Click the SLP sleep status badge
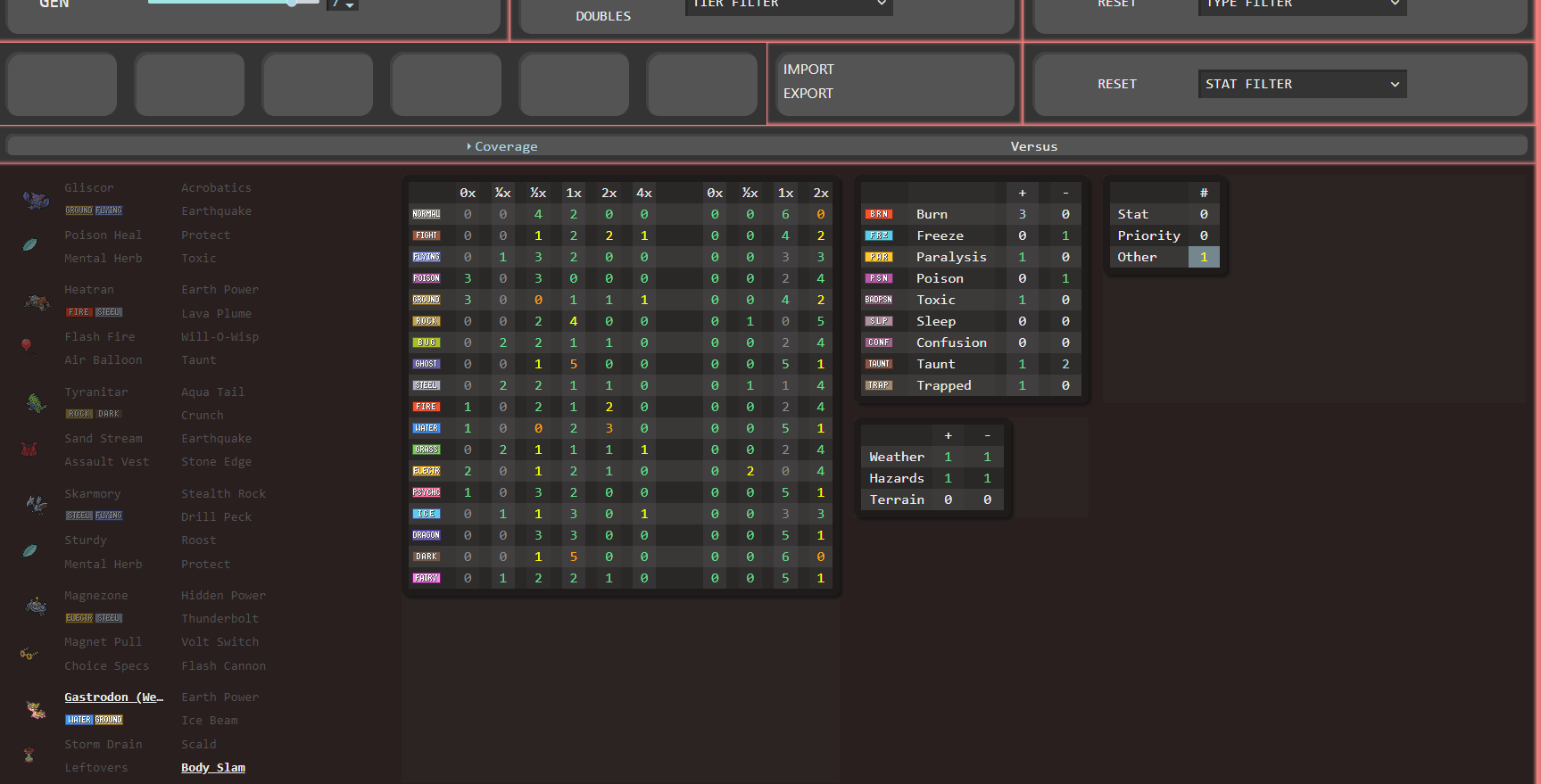Screen dimensions: 1541x784 879,321
